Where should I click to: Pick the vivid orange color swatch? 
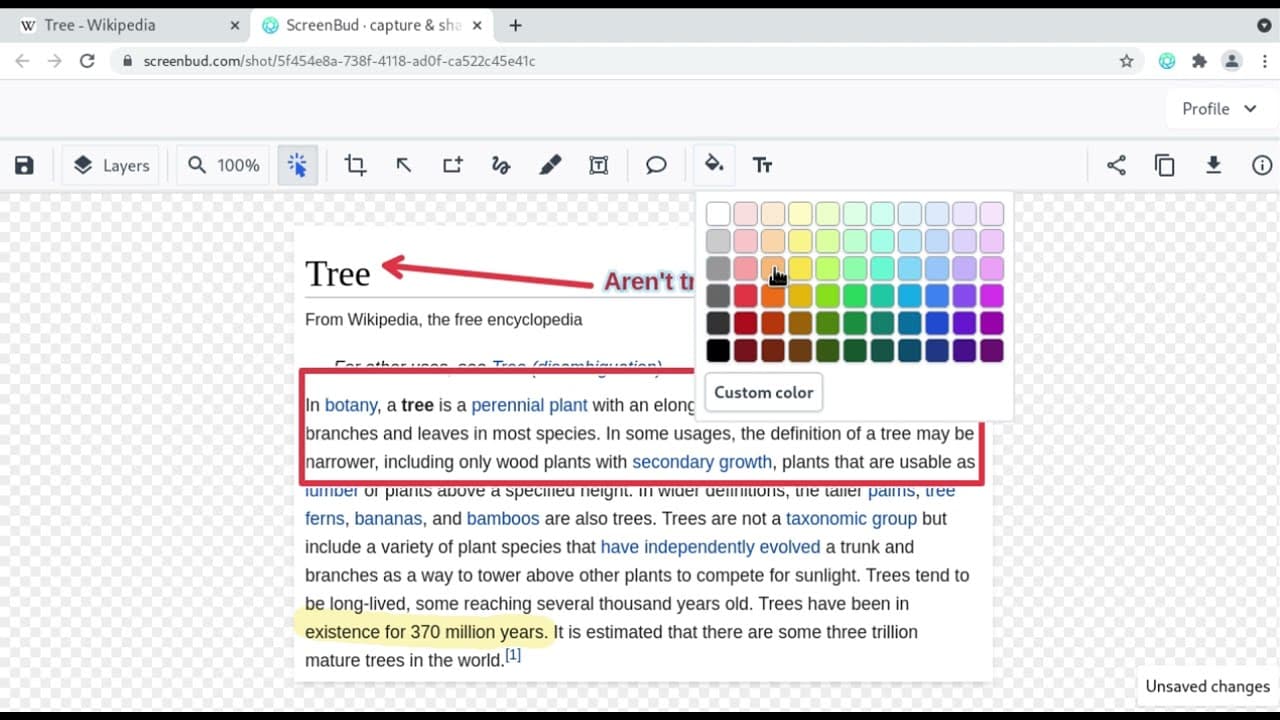(773, 295)
